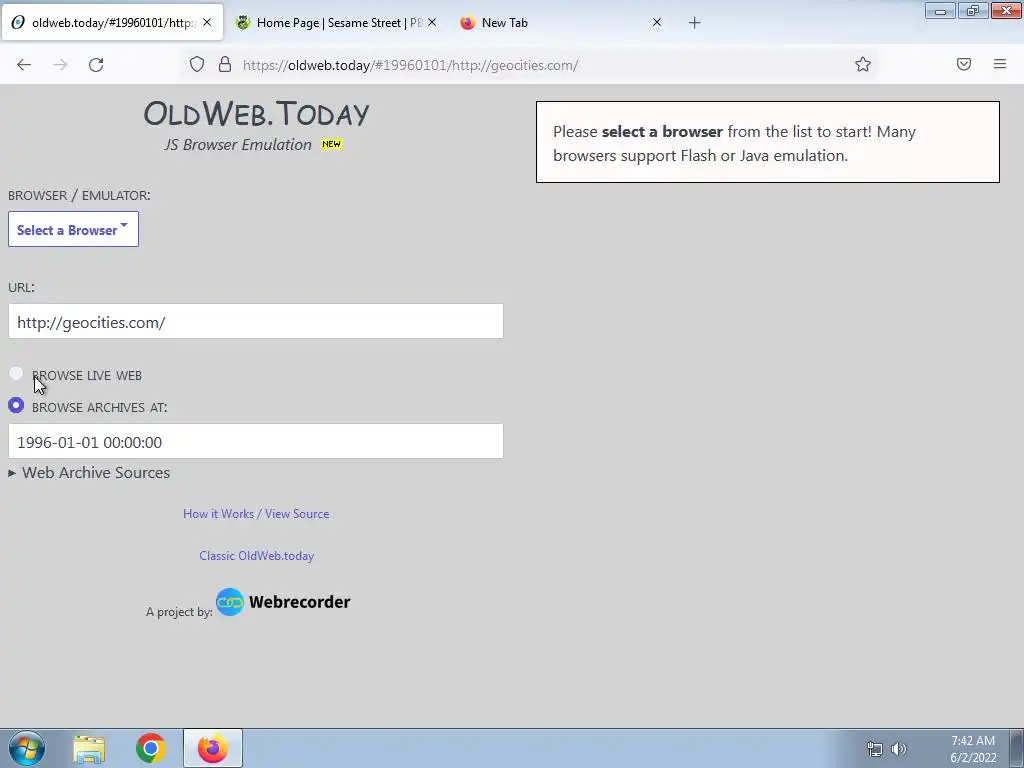Open File Explorer from the taskbar
Viewport: 1024px width, 768px height.
pos(89,749)
